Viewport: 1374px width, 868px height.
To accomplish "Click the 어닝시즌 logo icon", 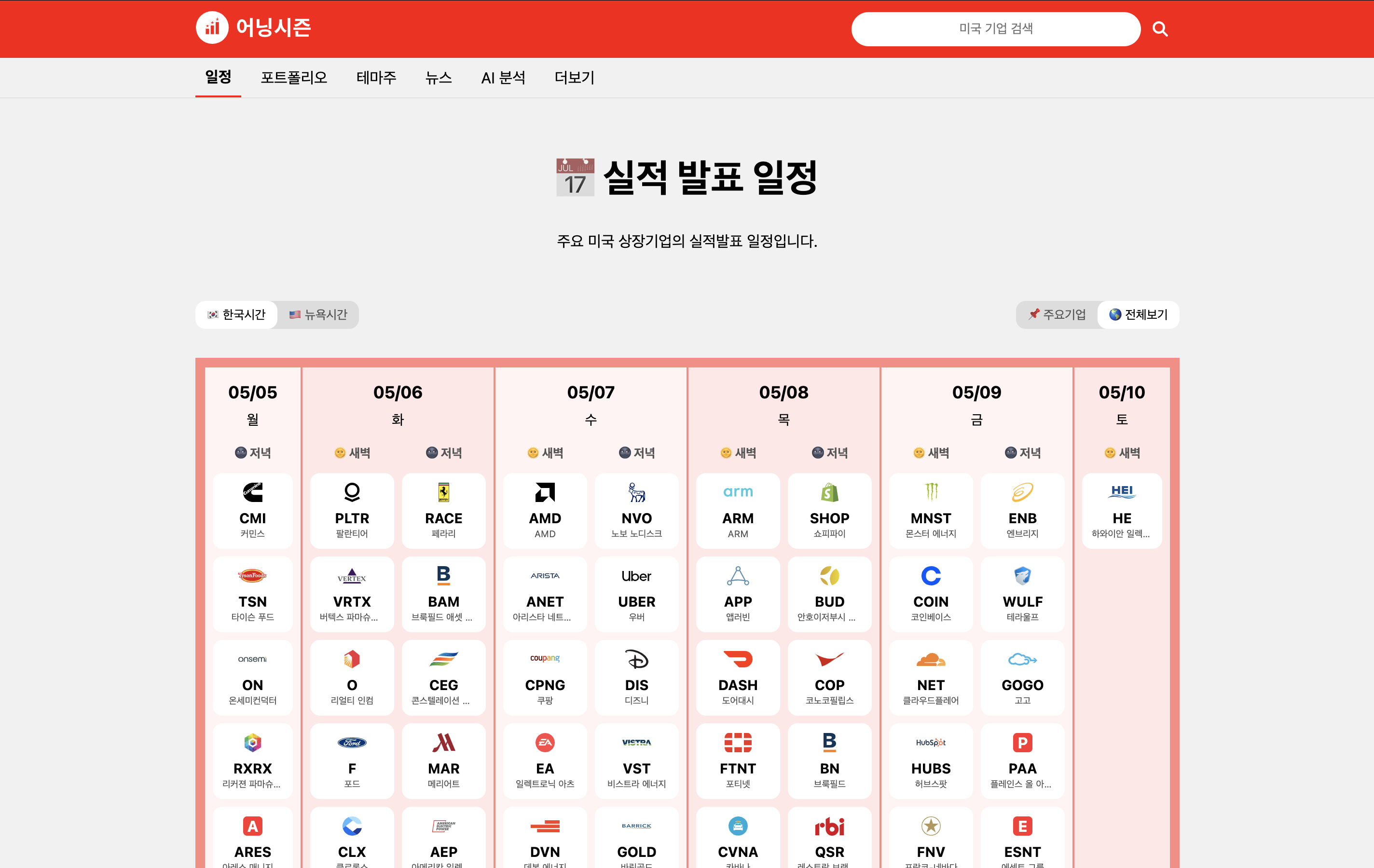I will [x=212, y=28].
